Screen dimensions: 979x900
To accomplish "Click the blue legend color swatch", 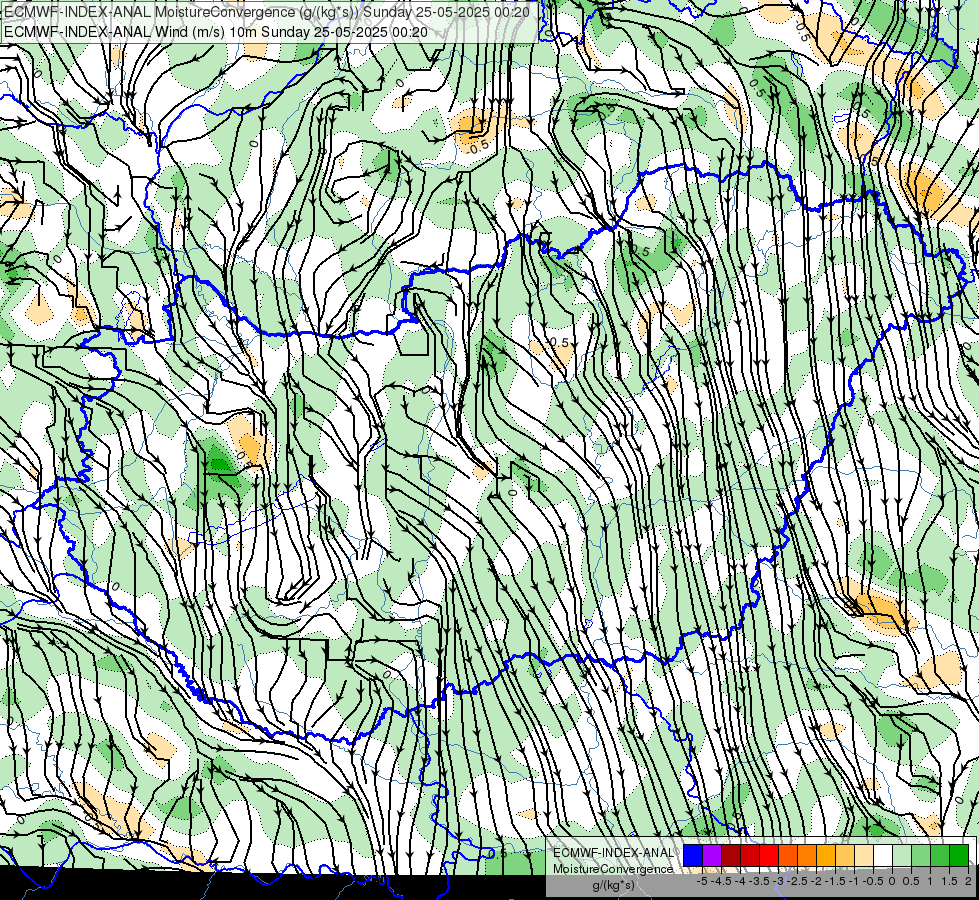I will point(693,855).
